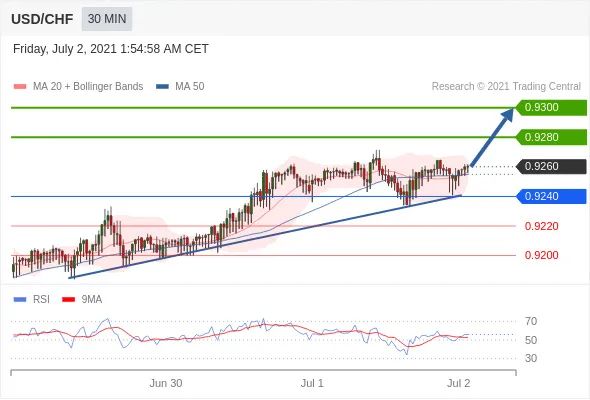Click the Jun 30 date axis label
The image size is (590, 400).
coord(166,383)
